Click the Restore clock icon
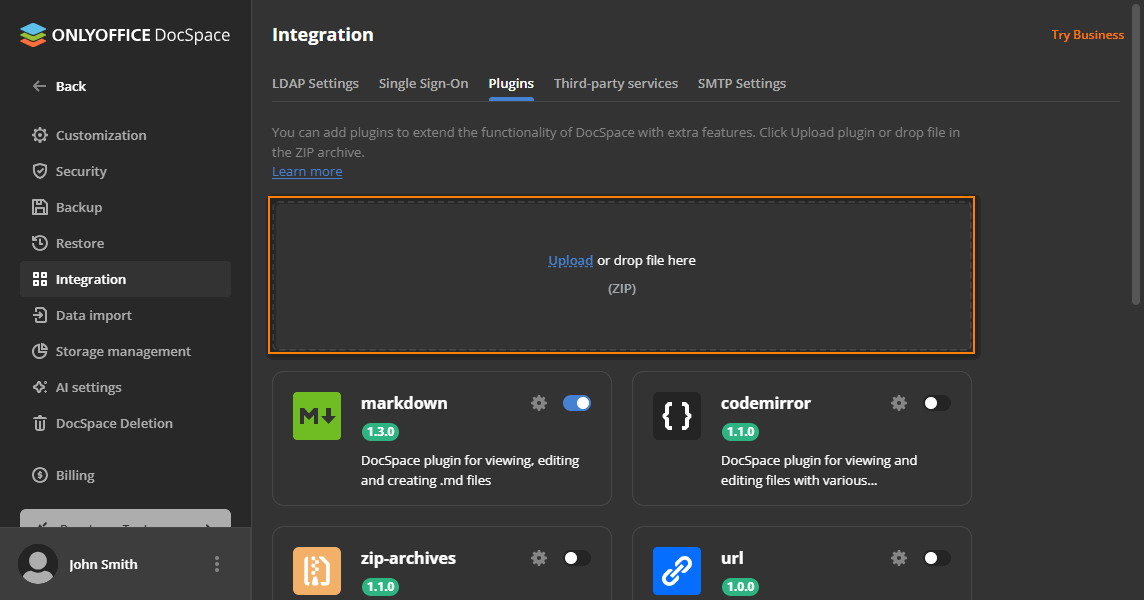1144x600 pixels. point(39,243)
